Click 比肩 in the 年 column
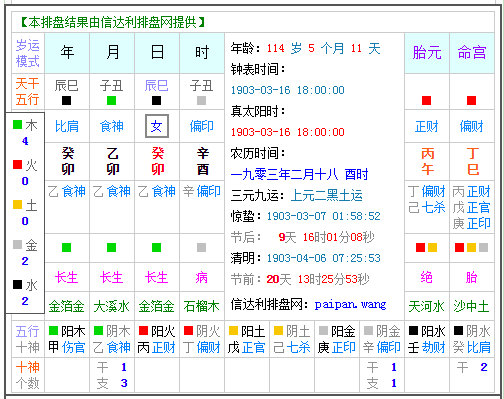The height and width of the screenshot is (399, 504). pos(67,126)
